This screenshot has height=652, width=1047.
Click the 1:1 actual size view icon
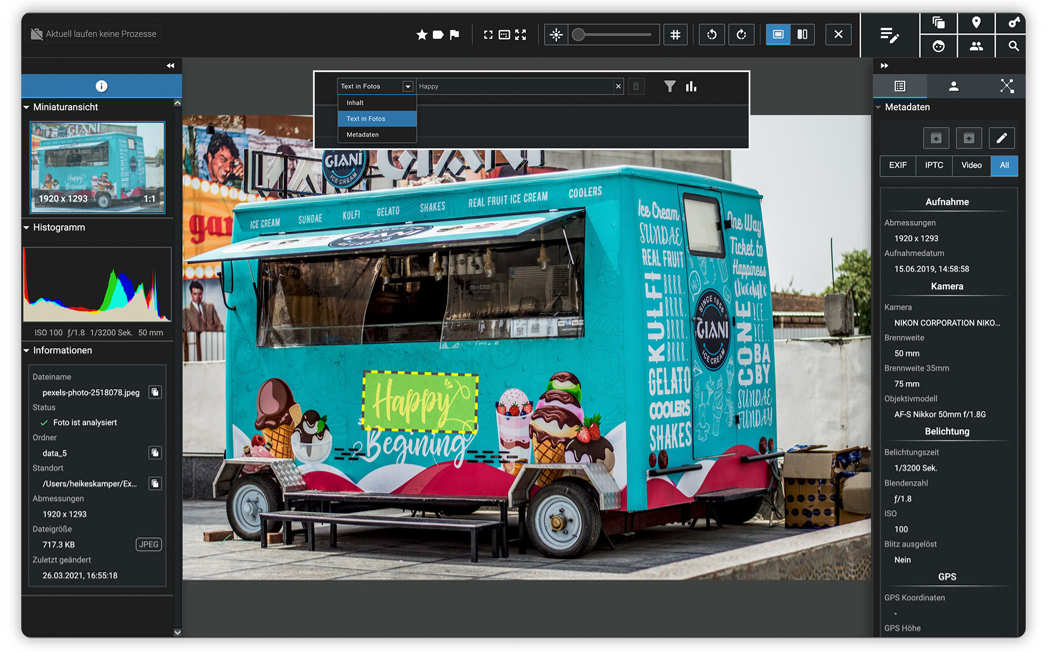click(504, 35)
